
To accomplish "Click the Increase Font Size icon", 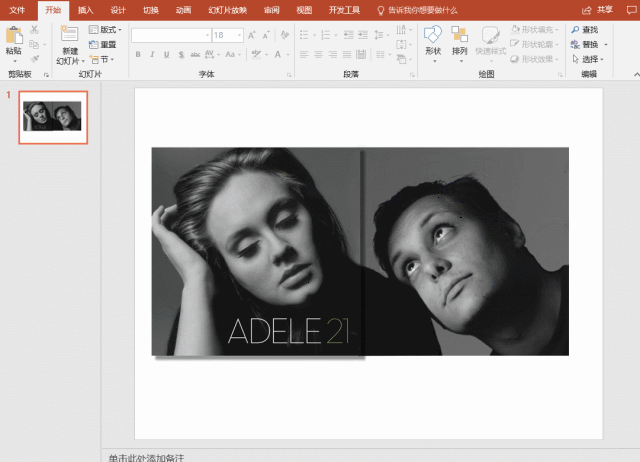I will (x=250, y=35).
